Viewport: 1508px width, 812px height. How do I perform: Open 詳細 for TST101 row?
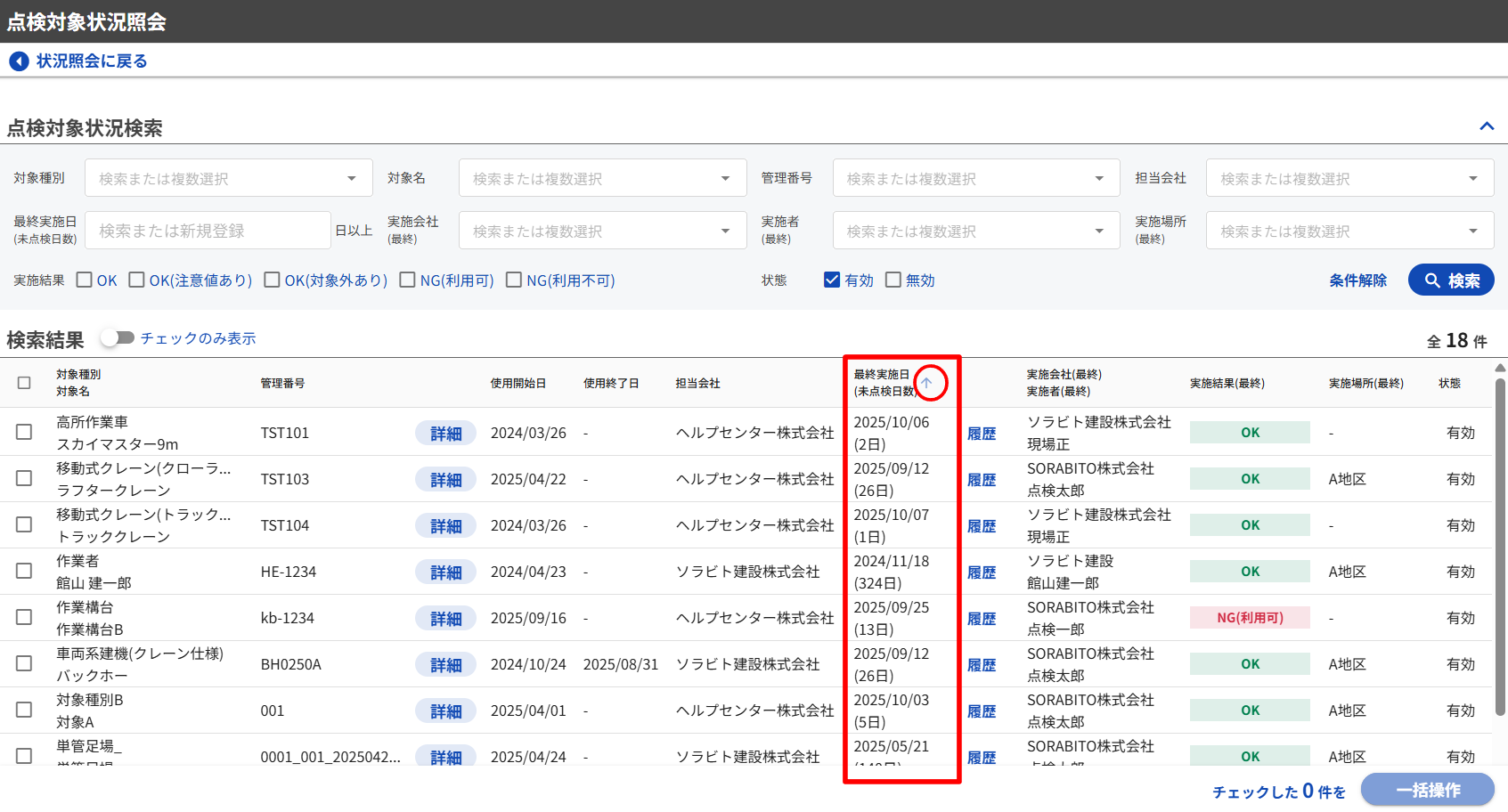pos(445,434)
